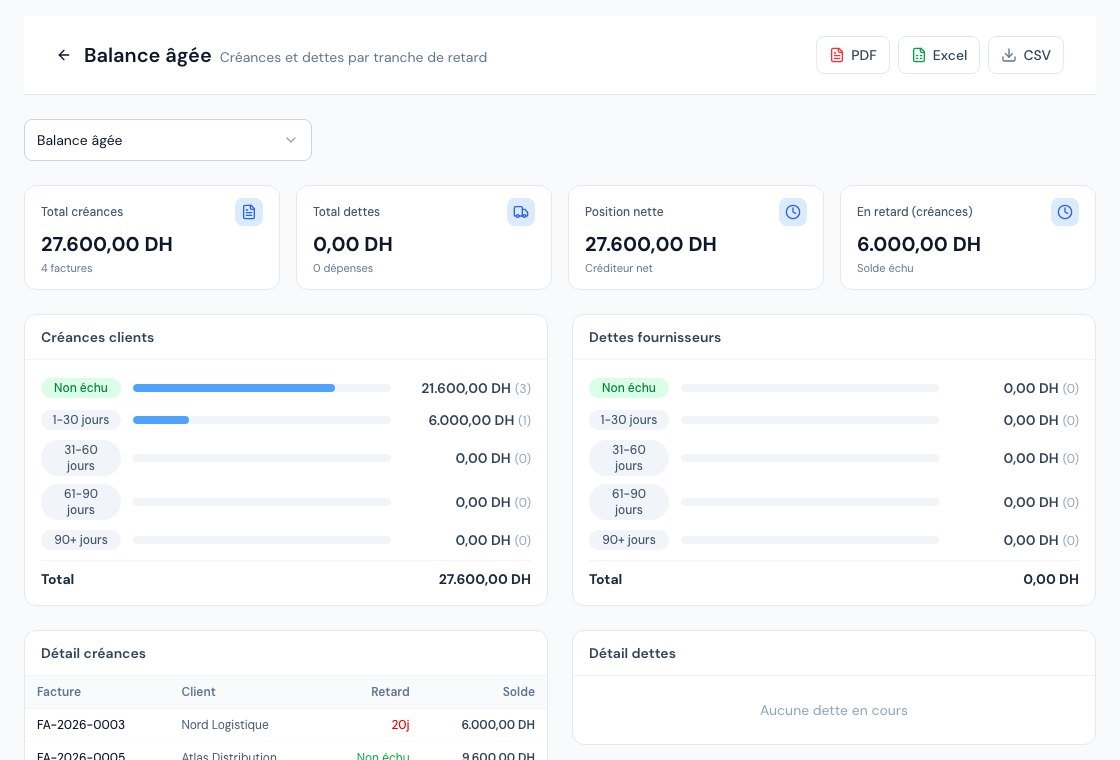This screenshot has width=1120, height=760.
Task: Export the report to Excel
Action: (x=939, y=55)
